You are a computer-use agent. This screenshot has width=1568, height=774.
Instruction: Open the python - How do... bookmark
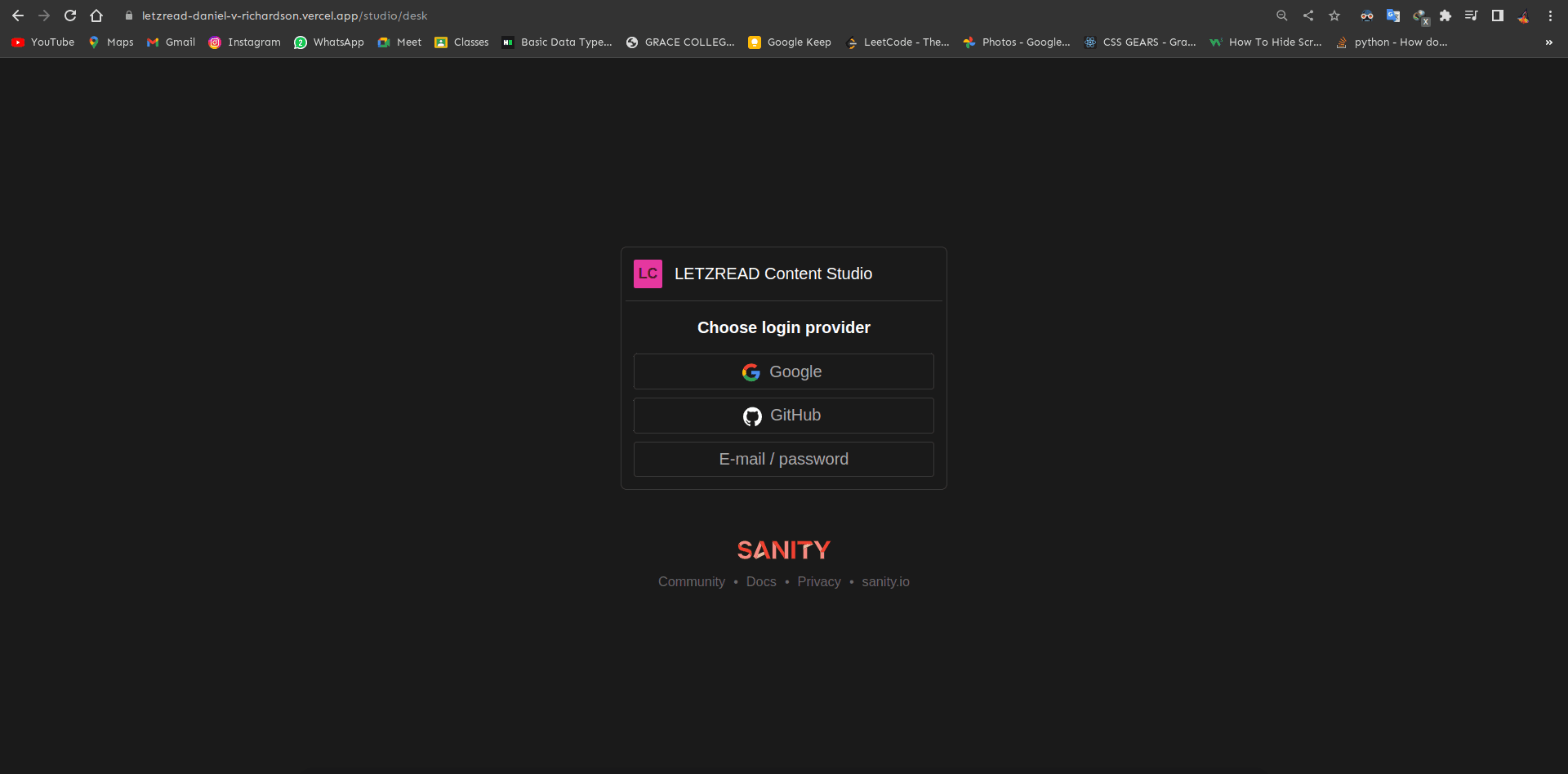pos(1392,42)
